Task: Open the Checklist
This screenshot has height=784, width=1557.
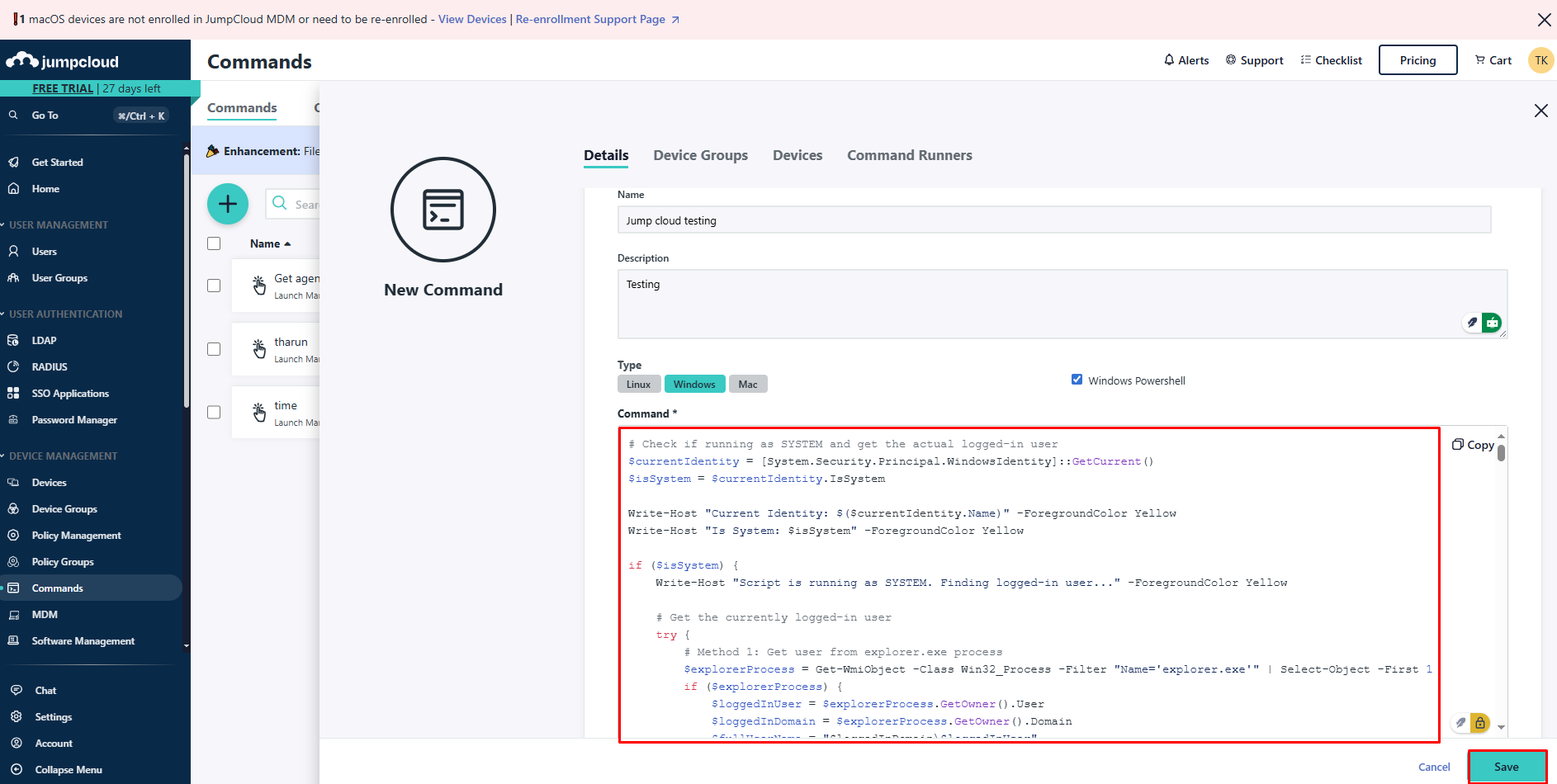Action: pos(1331,60)
